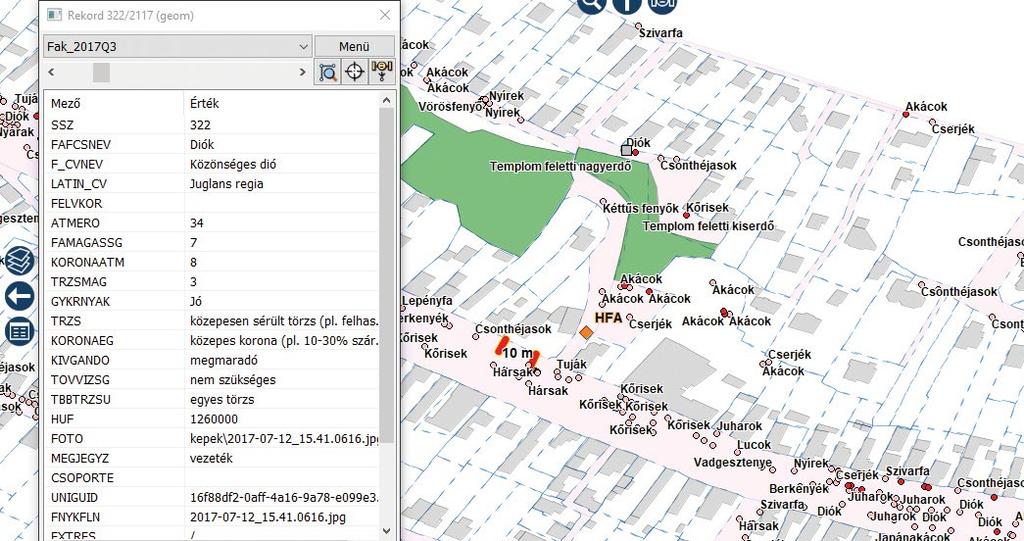Screen dimensions: 1024x541
Task: Click the Vörösfenyő map label
Action: pyautogui.click(x=451, y=107)
